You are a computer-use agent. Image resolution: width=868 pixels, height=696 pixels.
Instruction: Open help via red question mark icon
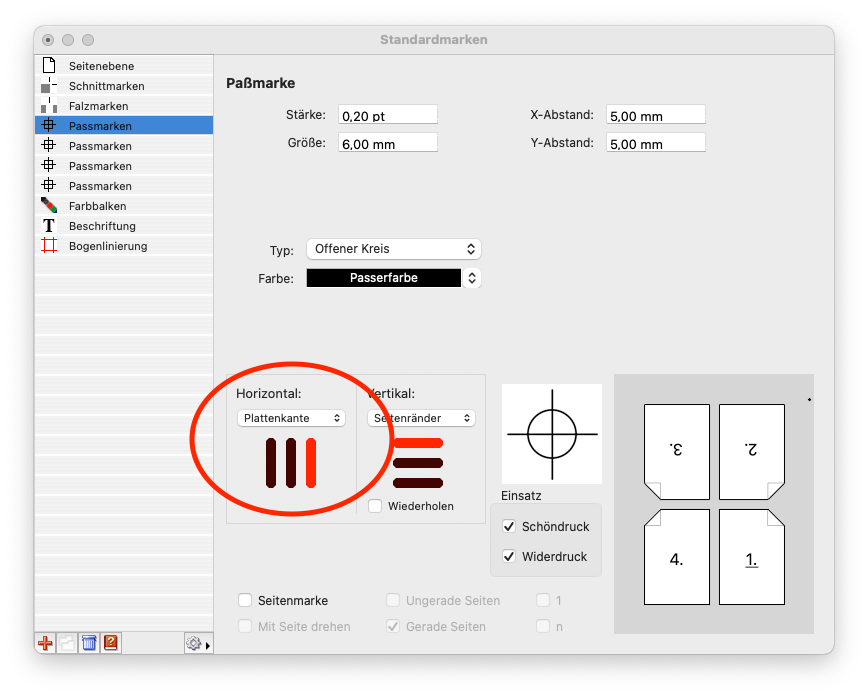111,643
